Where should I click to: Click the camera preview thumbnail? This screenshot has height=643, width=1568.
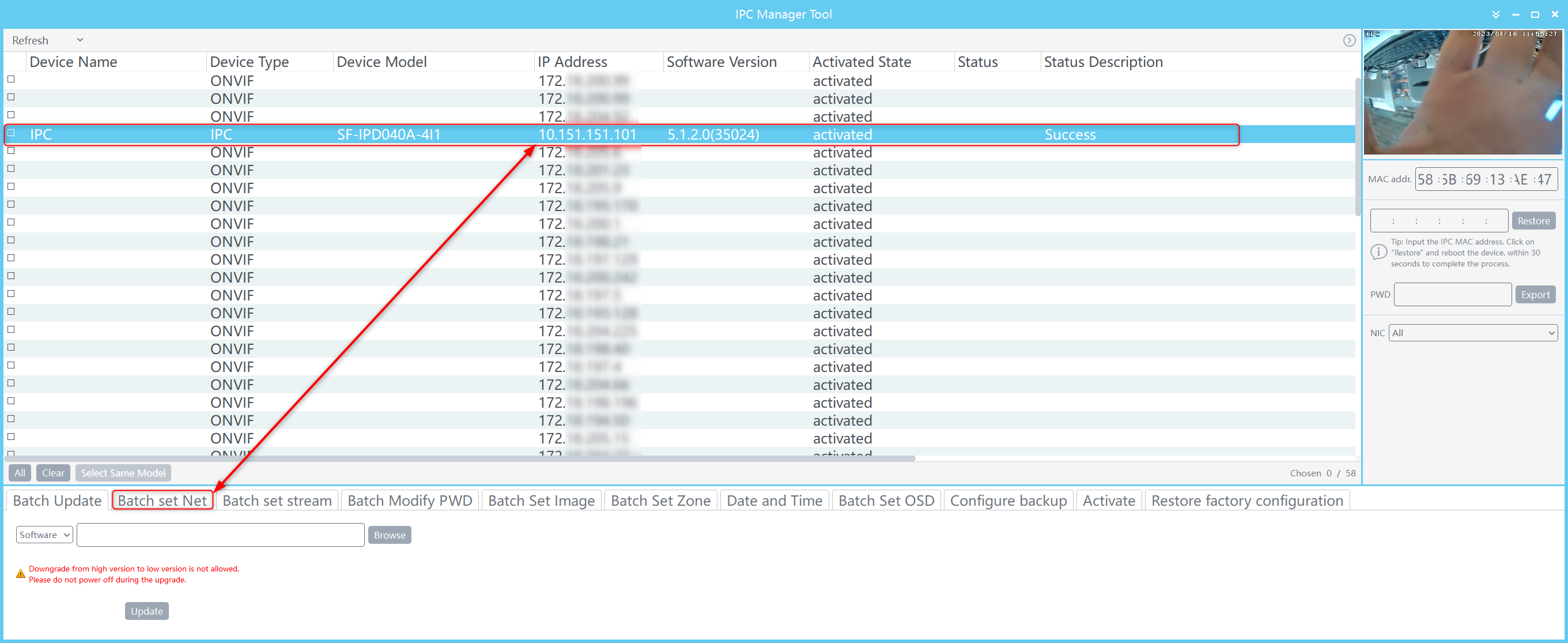[x=1462, y=92]
